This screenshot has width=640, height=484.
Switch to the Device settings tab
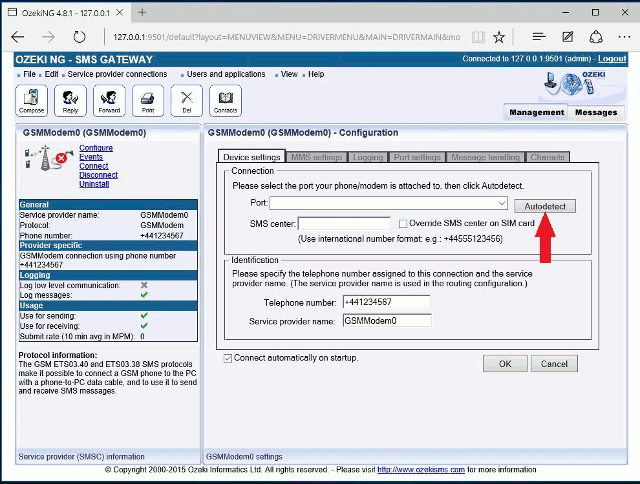tap(251, 157)
